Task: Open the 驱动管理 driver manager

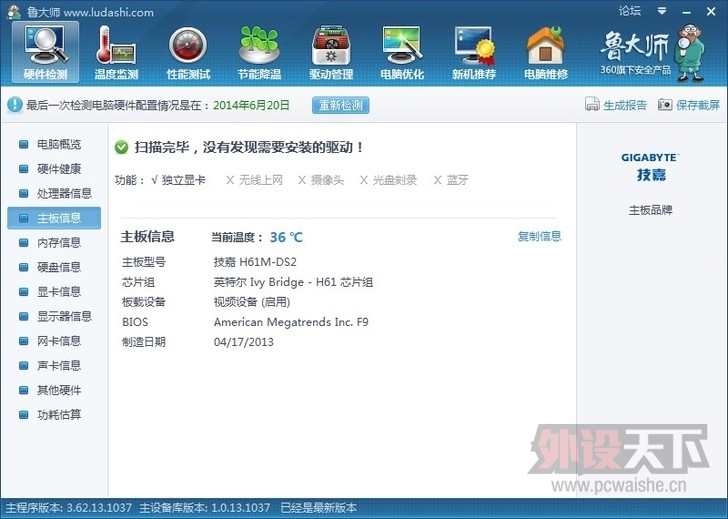Action: click(331, 52)
